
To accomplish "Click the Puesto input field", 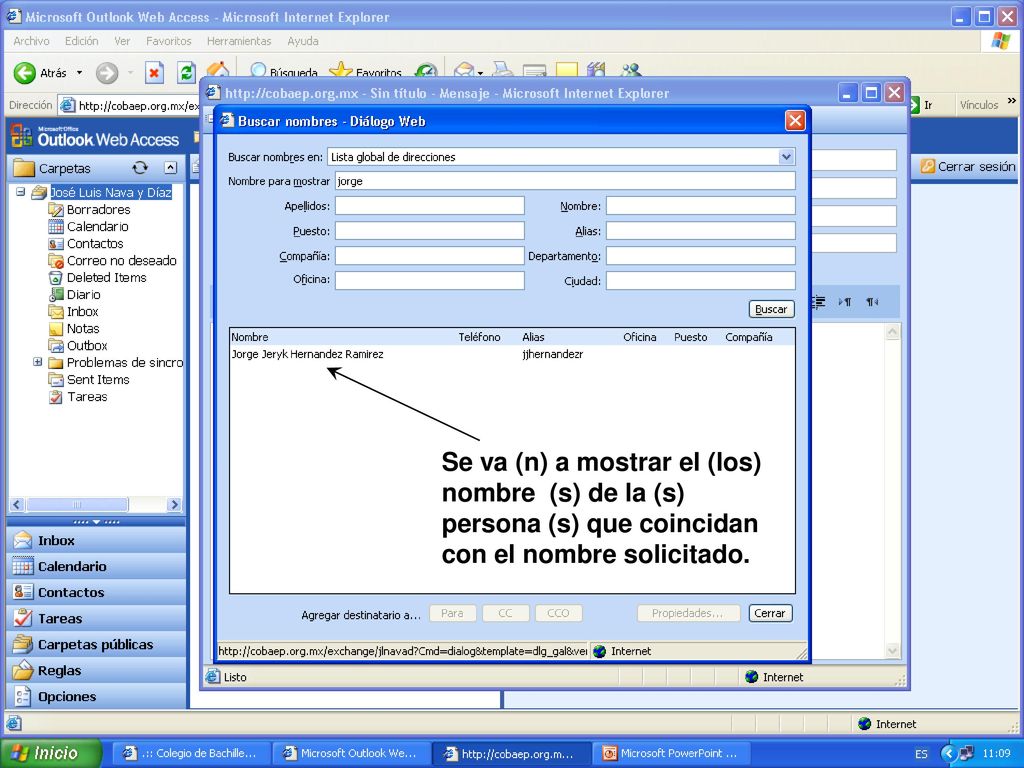I will [x=430, y=231].
